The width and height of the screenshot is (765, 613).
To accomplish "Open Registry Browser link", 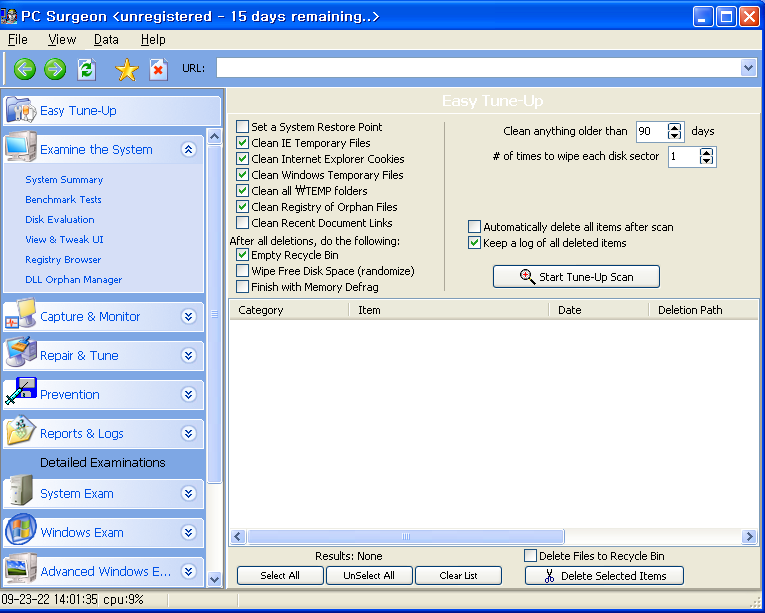I will pyautogui.click(x=63, y=260).
